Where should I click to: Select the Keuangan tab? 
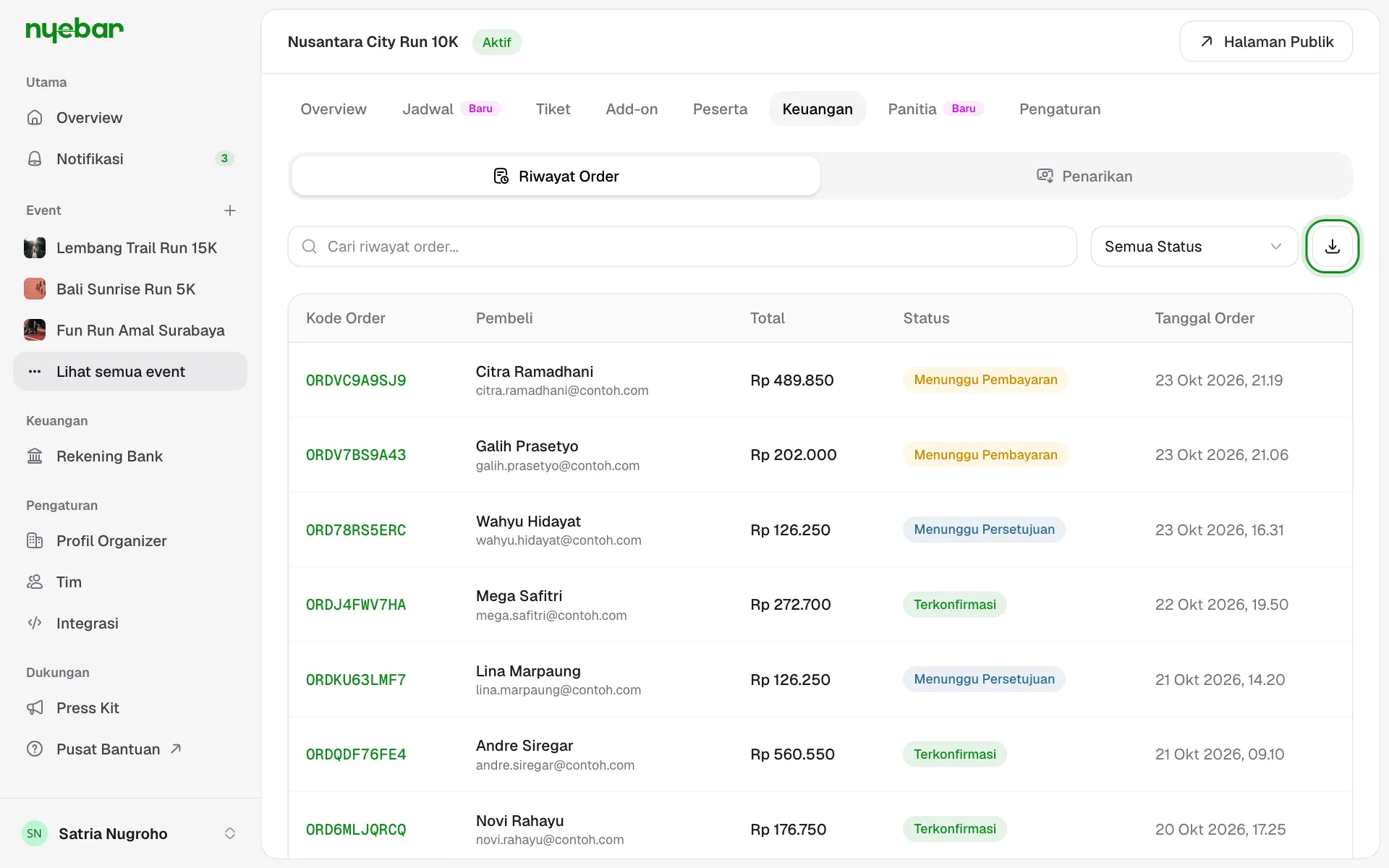817,109
